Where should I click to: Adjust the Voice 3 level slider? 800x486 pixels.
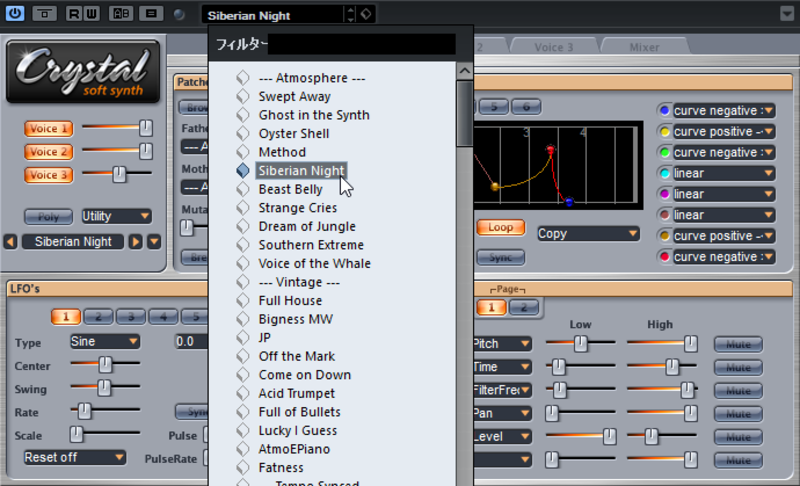(x=117, y=174)
